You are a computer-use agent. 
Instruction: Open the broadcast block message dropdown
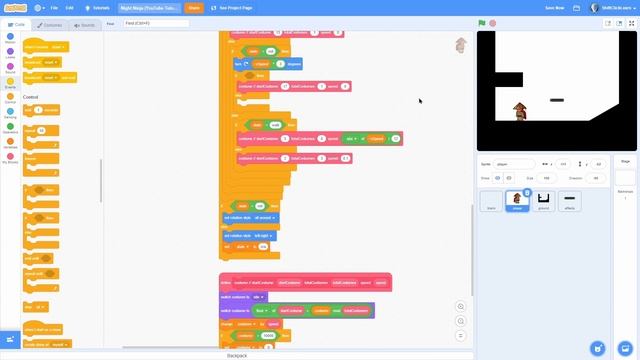pyautogui.click(x=51, y=62)
